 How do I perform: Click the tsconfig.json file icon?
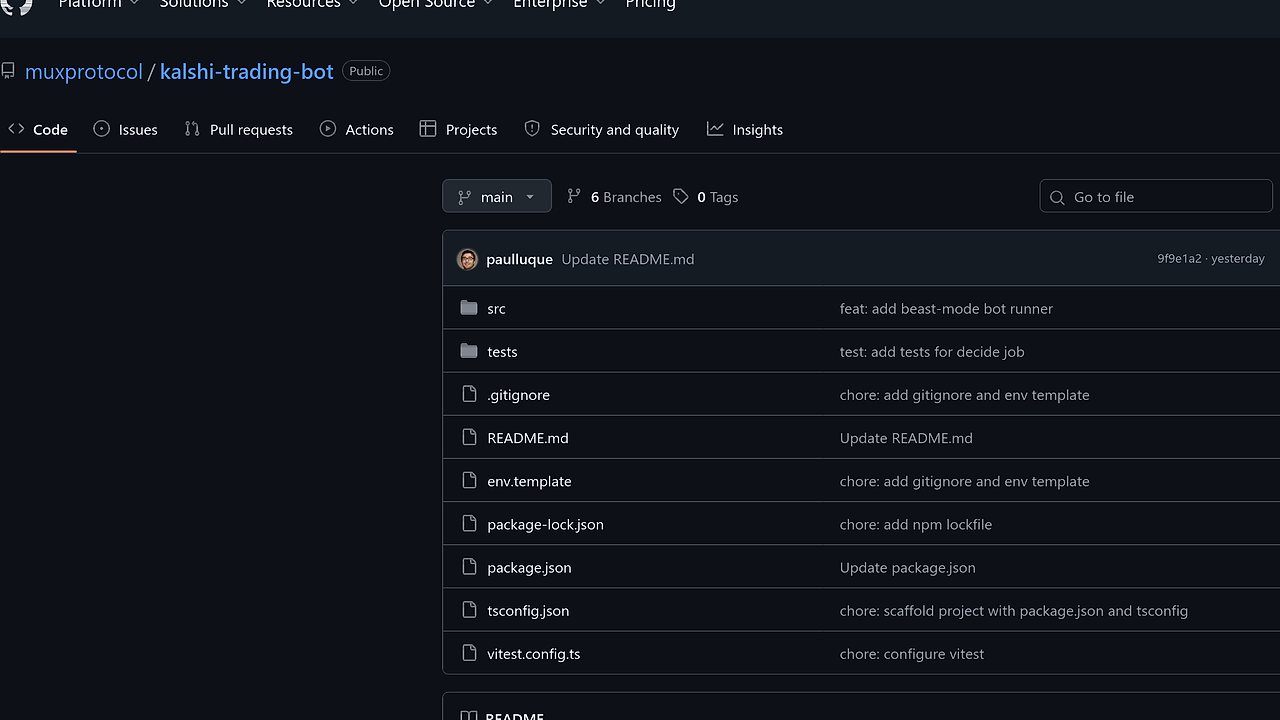tap(469, 609)
